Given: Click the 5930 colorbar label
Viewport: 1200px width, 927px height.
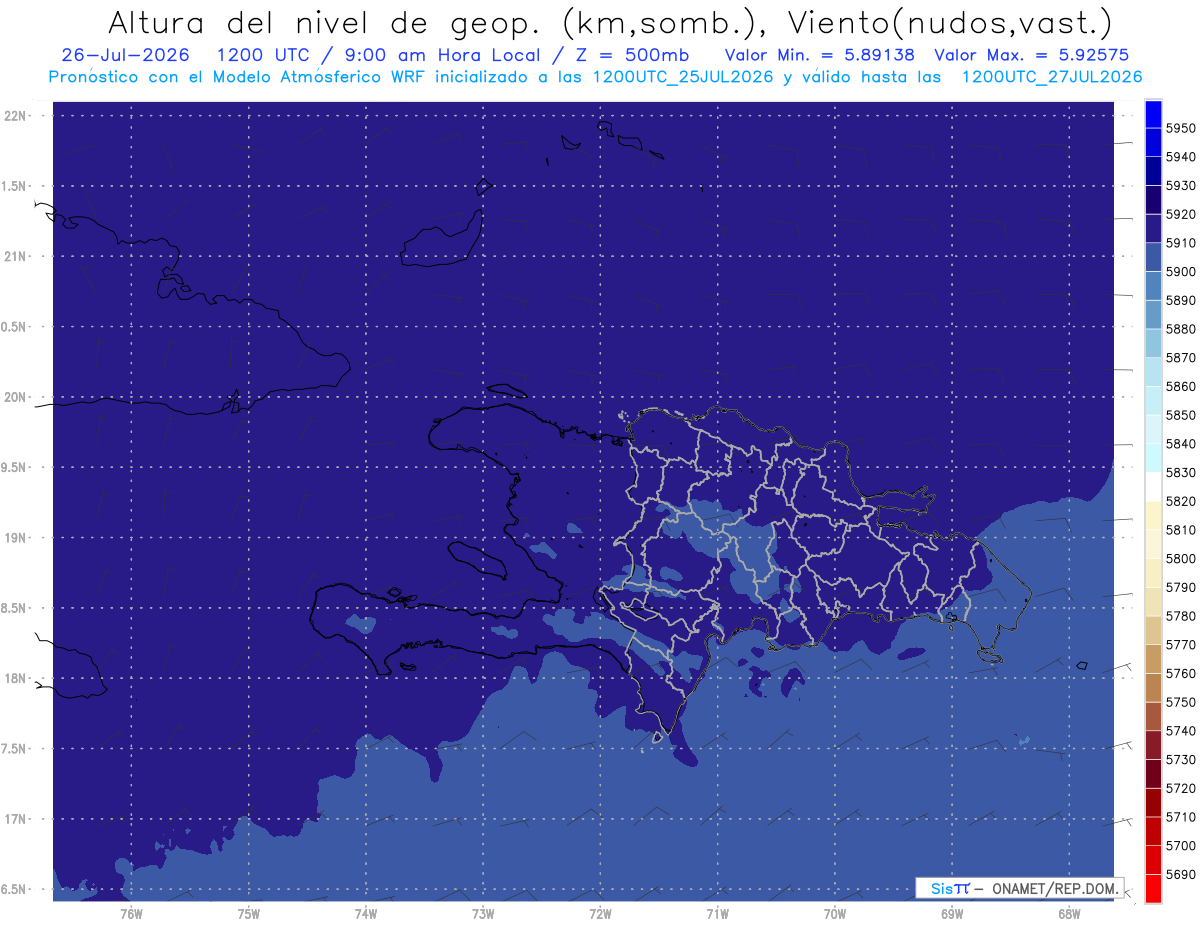Looking at the screenshot, I should coord(1180,186).
